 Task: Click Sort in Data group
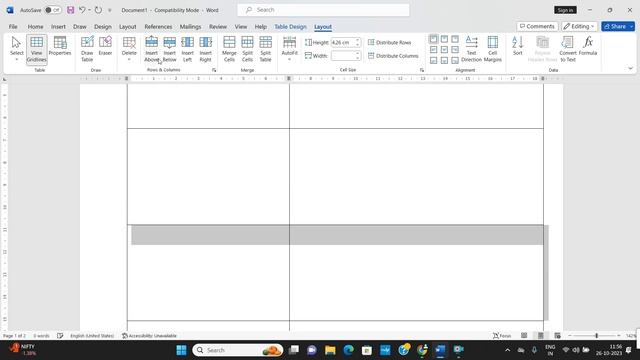click(x=518, y=46)
